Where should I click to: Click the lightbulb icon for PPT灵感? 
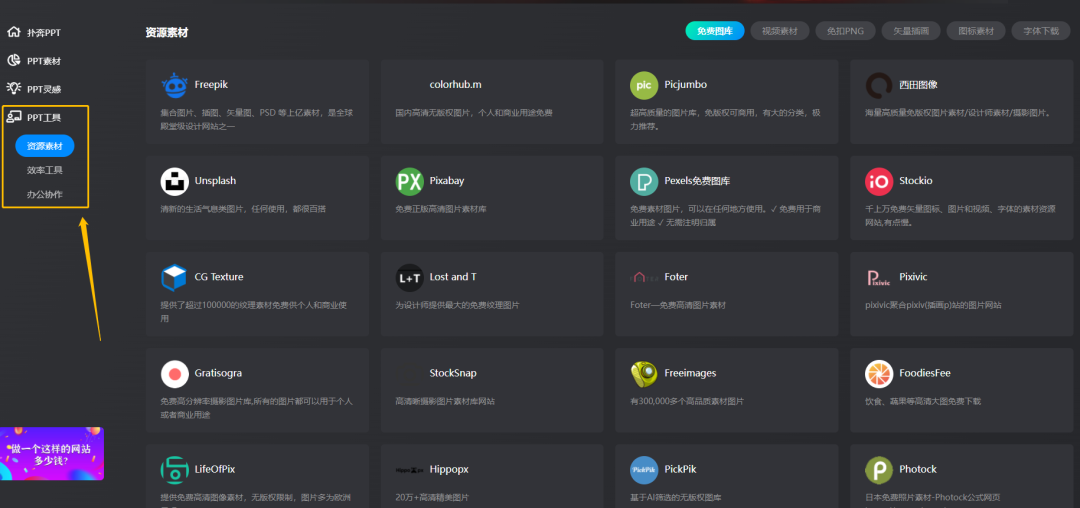[13, 88]
